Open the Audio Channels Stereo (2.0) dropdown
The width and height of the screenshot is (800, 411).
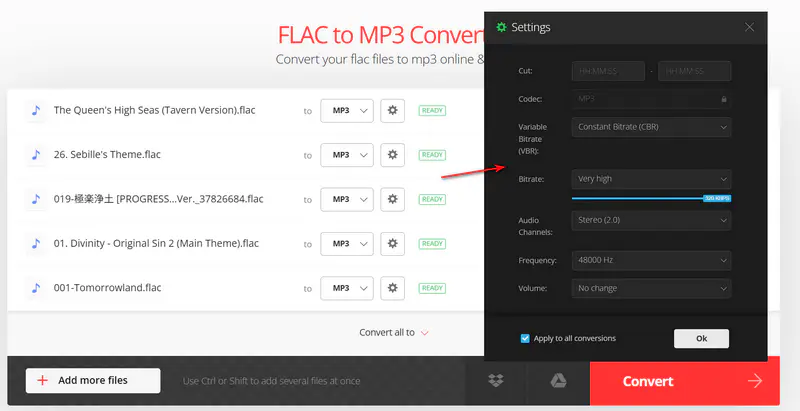pos(652,220)
